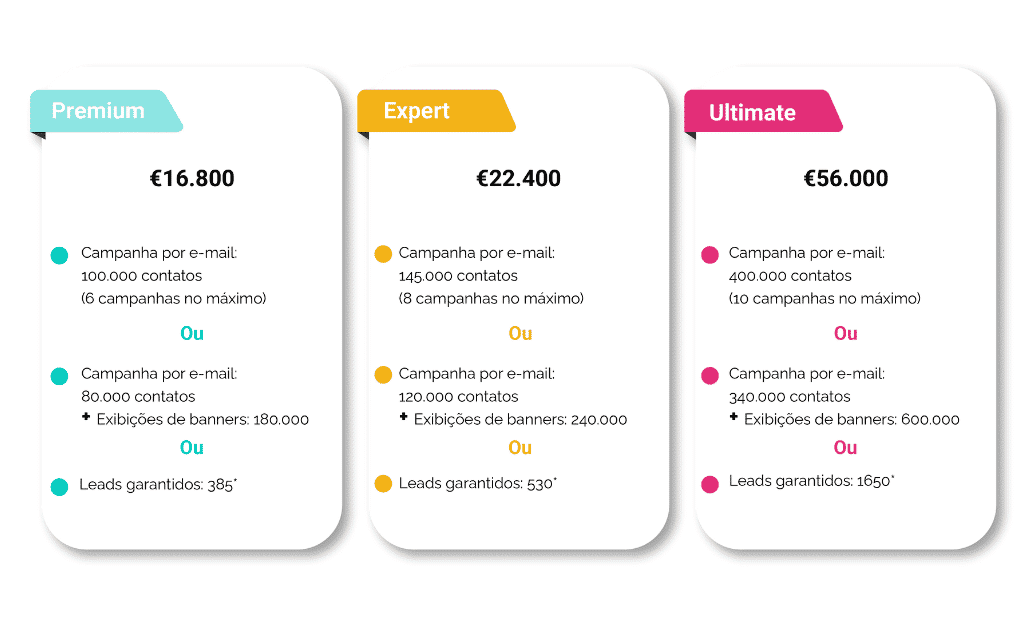The height and width of the screenshot is (629, 1024).
Task: Click teal bullet beside 100.000 contatos campaign
Action: (59, 256)
